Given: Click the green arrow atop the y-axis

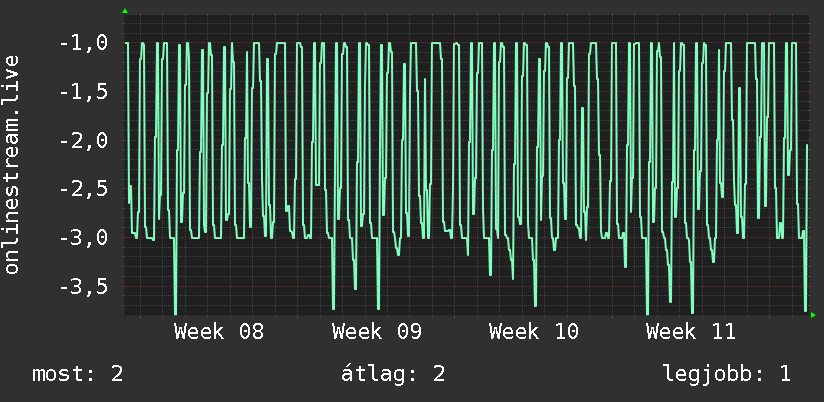Looking at the screenshot, I should point(125,11).
